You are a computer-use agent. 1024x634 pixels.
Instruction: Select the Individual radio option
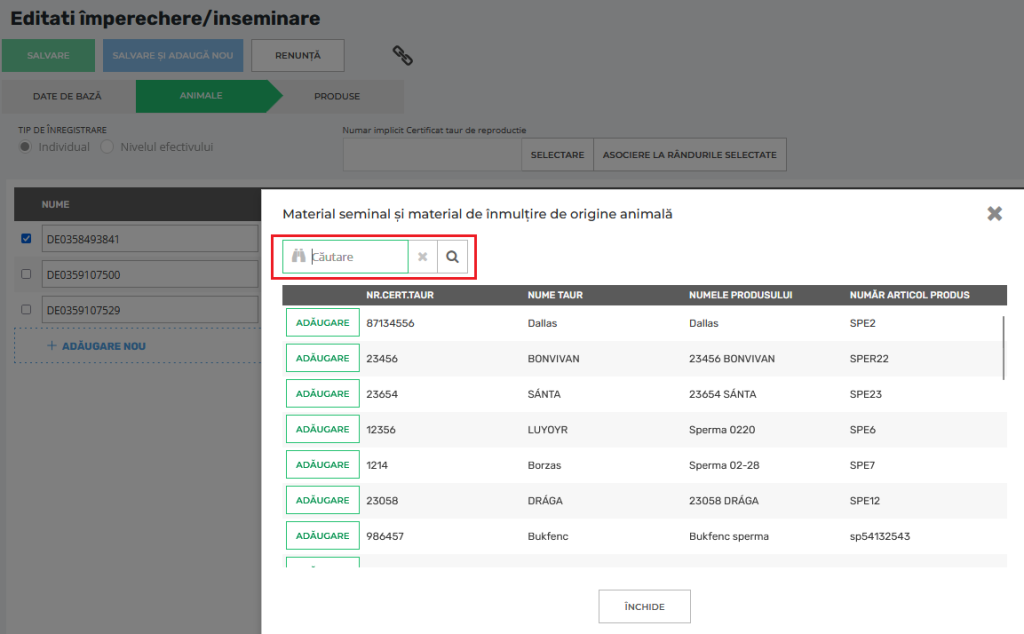26,147
